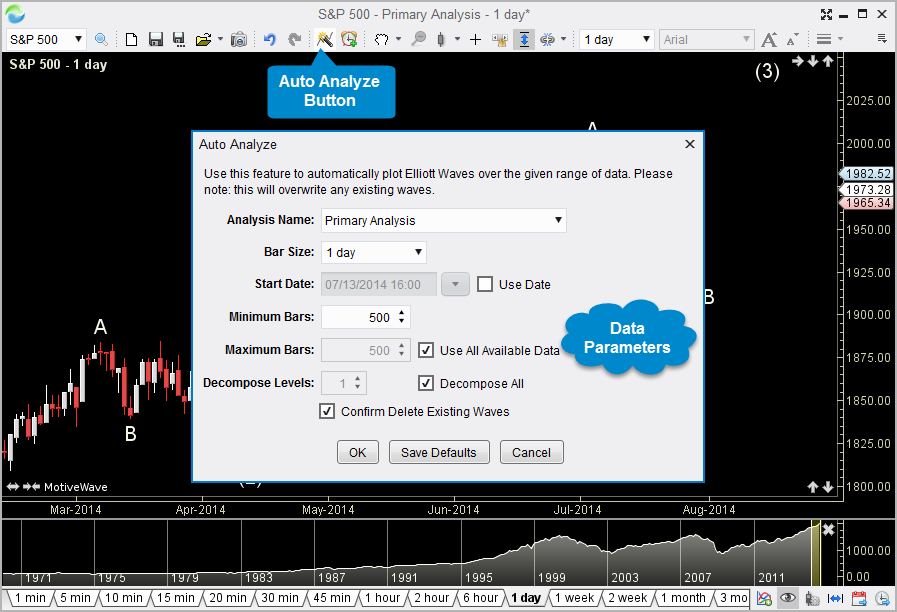
Task: Toggle the eye visibility icon in bottom bar
Action: click(788, 598)
